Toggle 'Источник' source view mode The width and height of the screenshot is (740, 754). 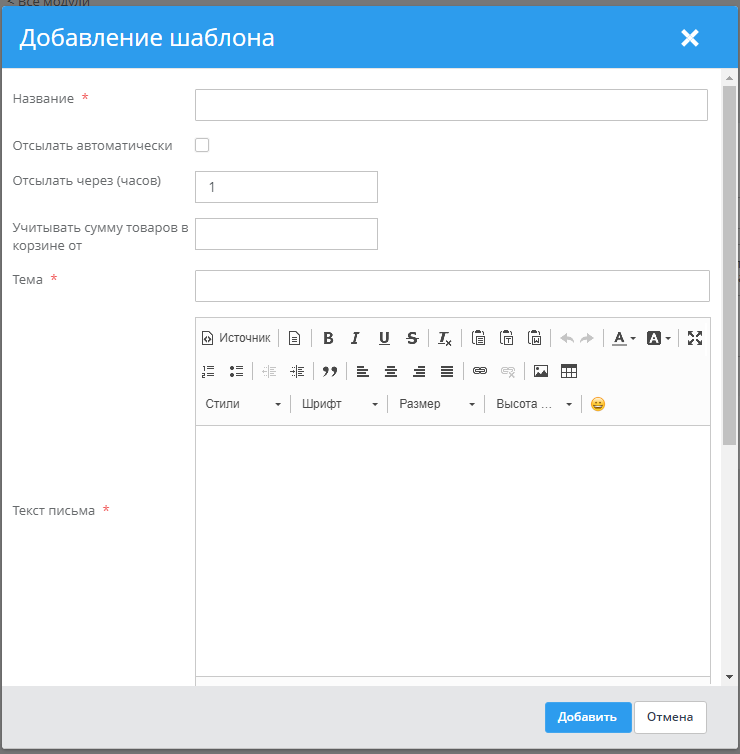point(236,338)
